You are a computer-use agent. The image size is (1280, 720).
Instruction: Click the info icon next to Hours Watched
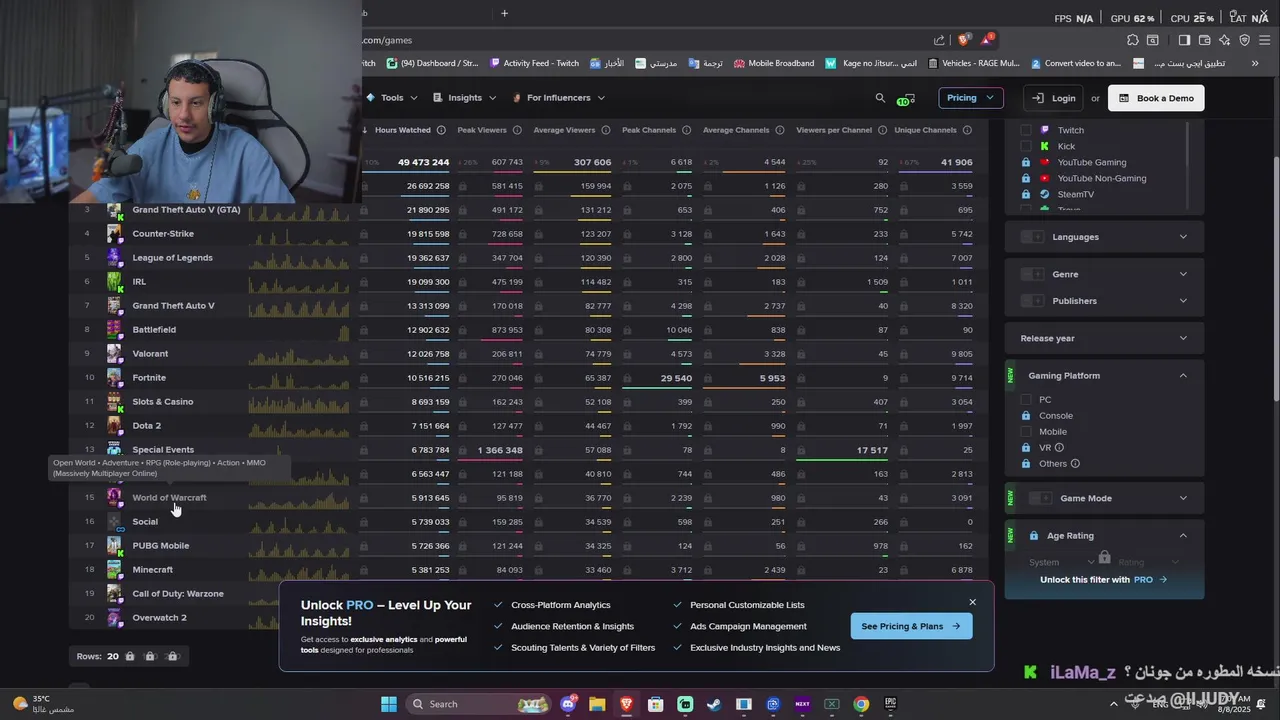(x=440, y=130)
